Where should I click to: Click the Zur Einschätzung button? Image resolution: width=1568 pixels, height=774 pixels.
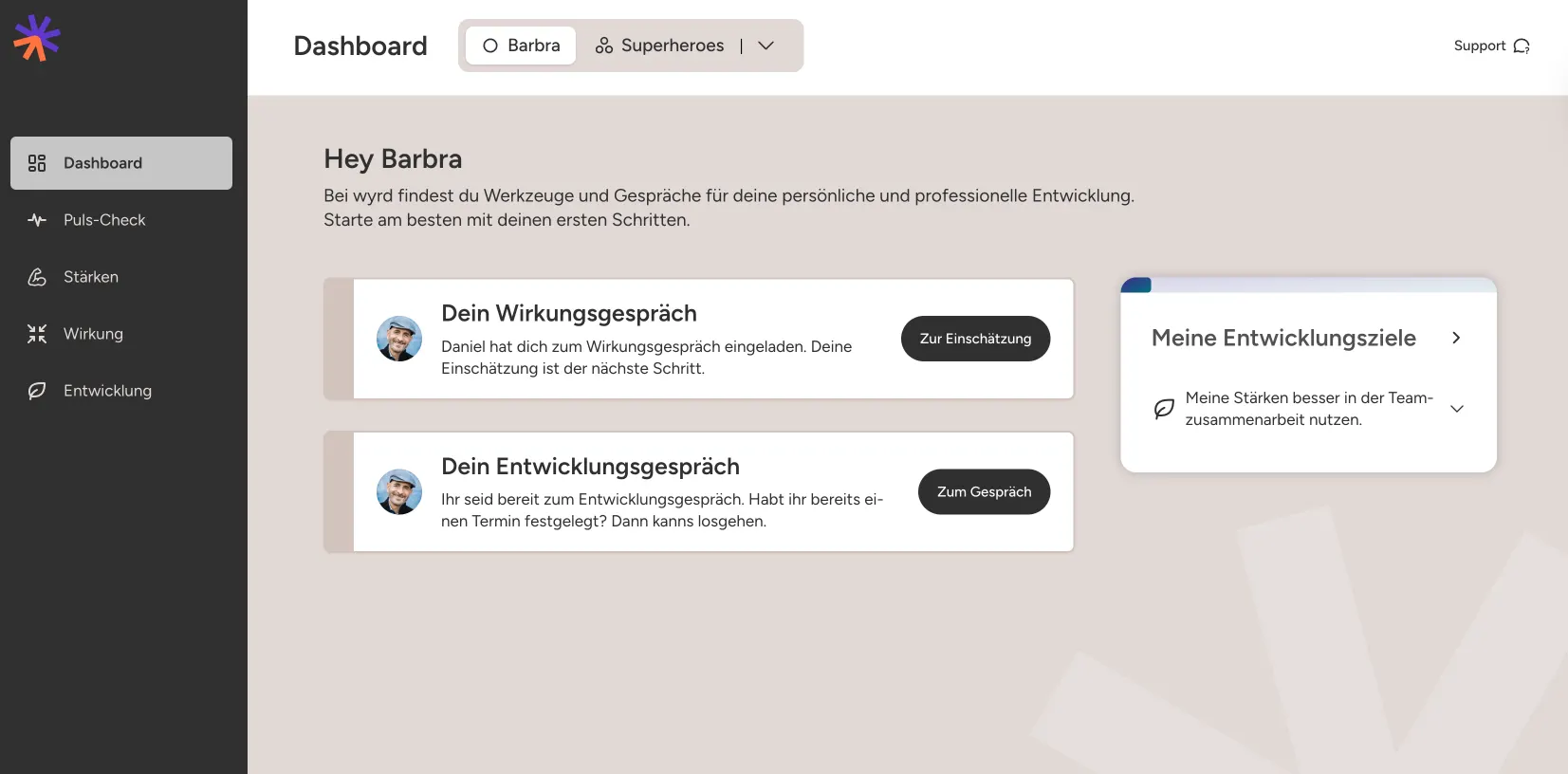click(x=975, y=338)
